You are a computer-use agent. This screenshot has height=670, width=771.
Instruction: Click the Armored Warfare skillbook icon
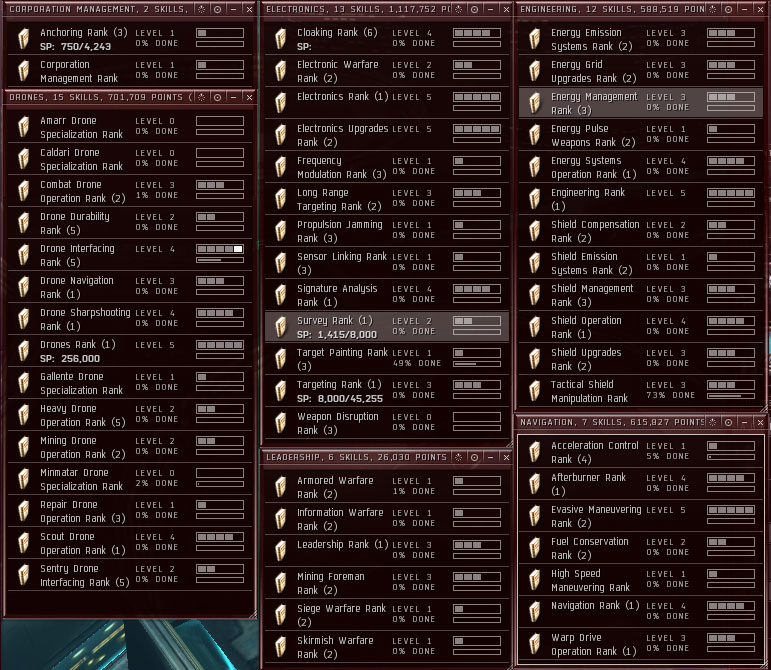coord(280,487)
